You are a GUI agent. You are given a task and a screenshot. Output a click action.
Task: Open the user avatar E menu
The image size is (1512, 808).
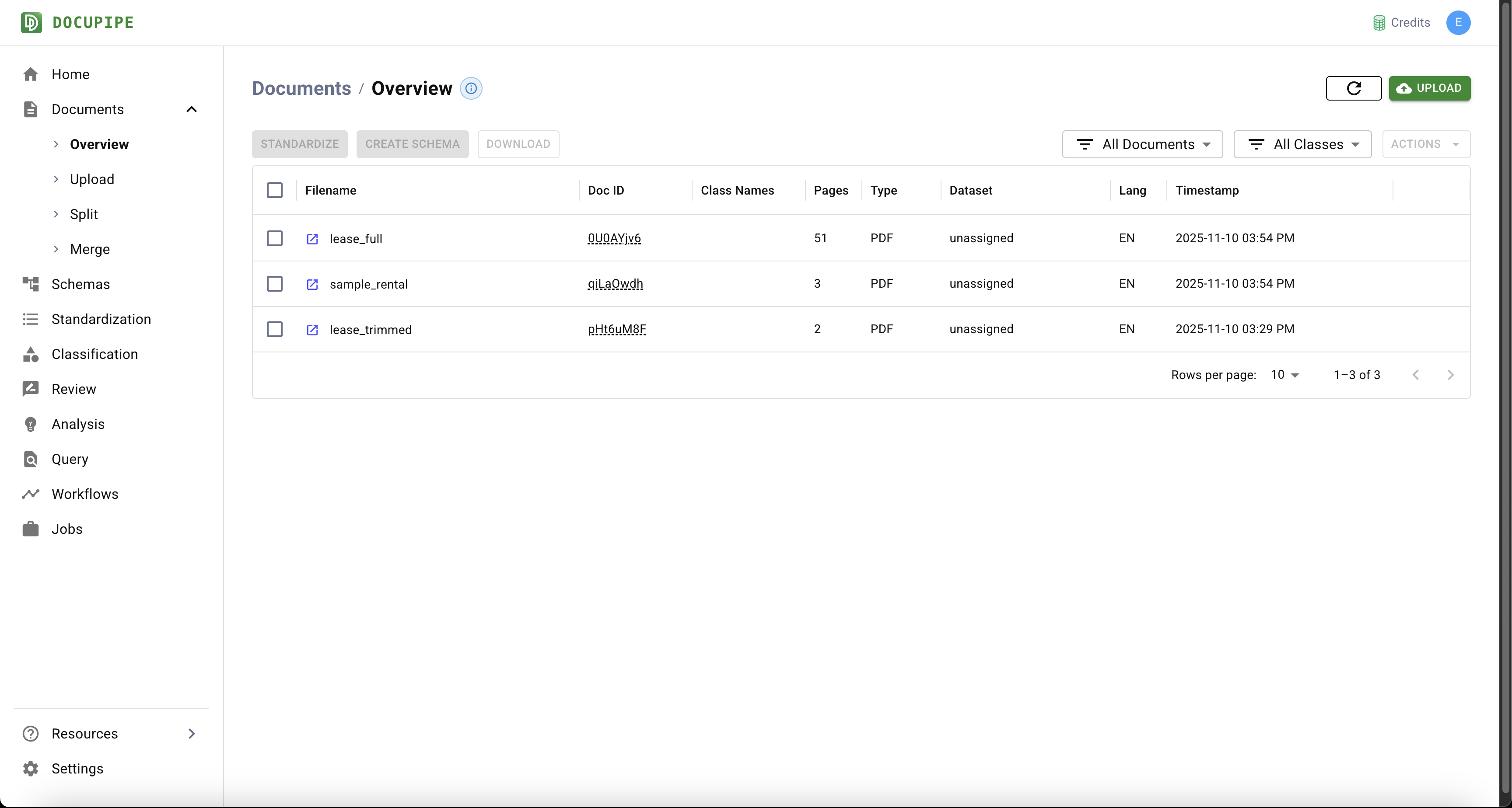pyautogui.click(x=1458, y=23)
